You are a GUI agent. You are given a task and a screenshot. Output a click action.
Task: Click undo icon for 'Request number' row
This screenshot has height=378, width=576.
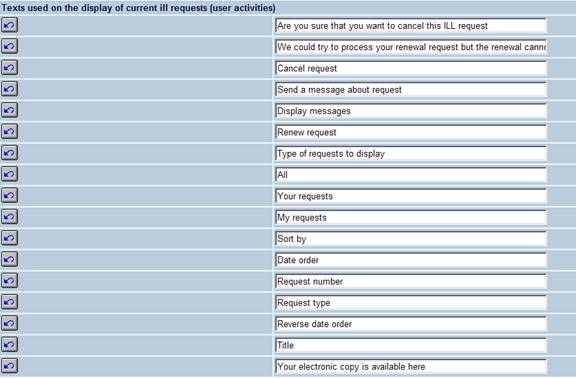[9, 281]
